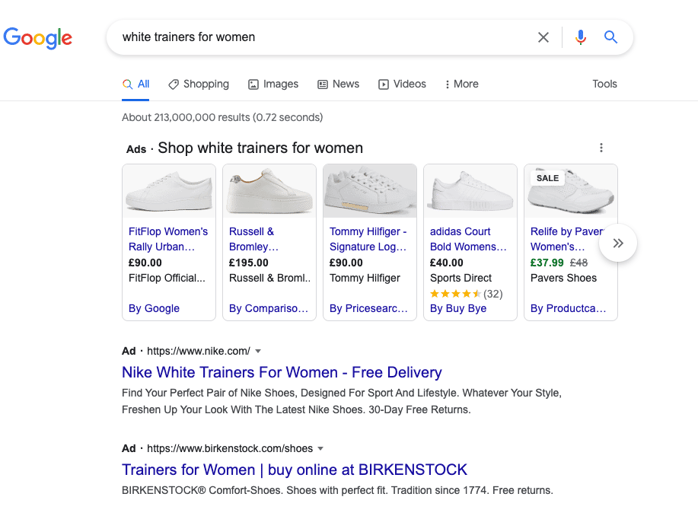Open Nike White Trainers For Women ad
The width and height of the screenshot is (698, 516).
pos(282,372)
